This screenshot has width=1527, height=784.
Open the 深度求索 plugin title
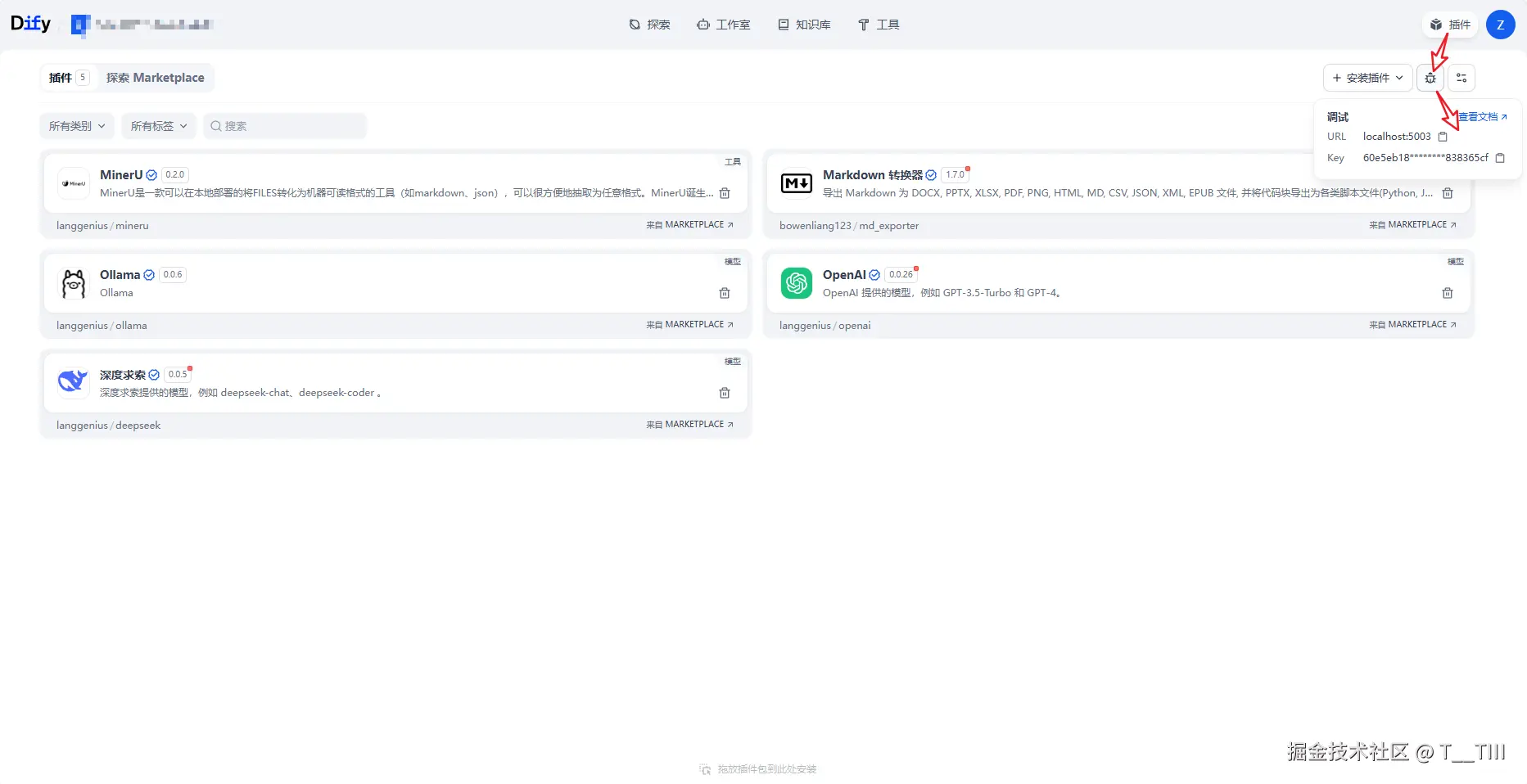123,375
